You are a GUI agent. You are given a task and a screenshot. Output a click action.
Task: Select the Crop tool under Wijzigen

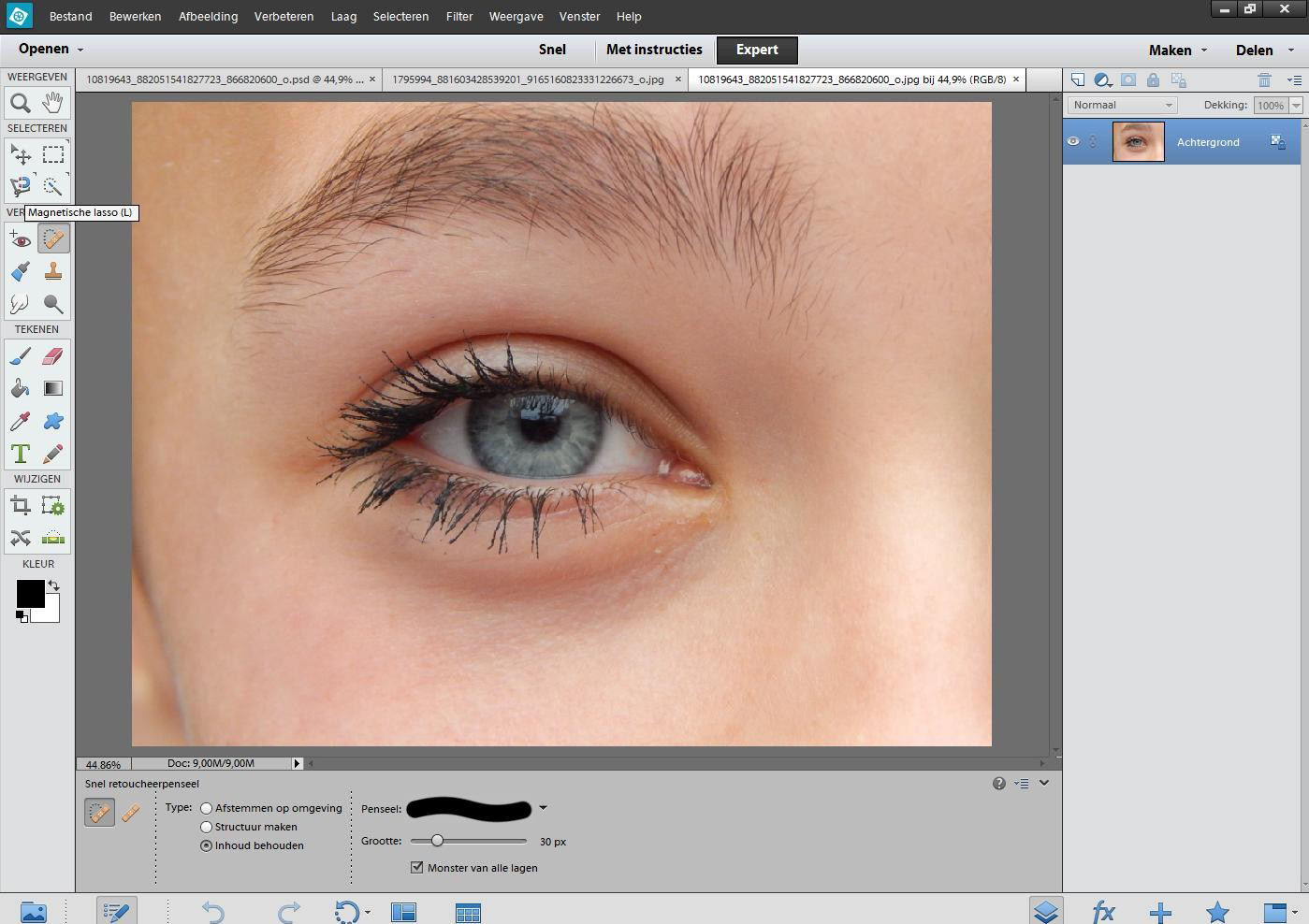[x=21, y=506]
